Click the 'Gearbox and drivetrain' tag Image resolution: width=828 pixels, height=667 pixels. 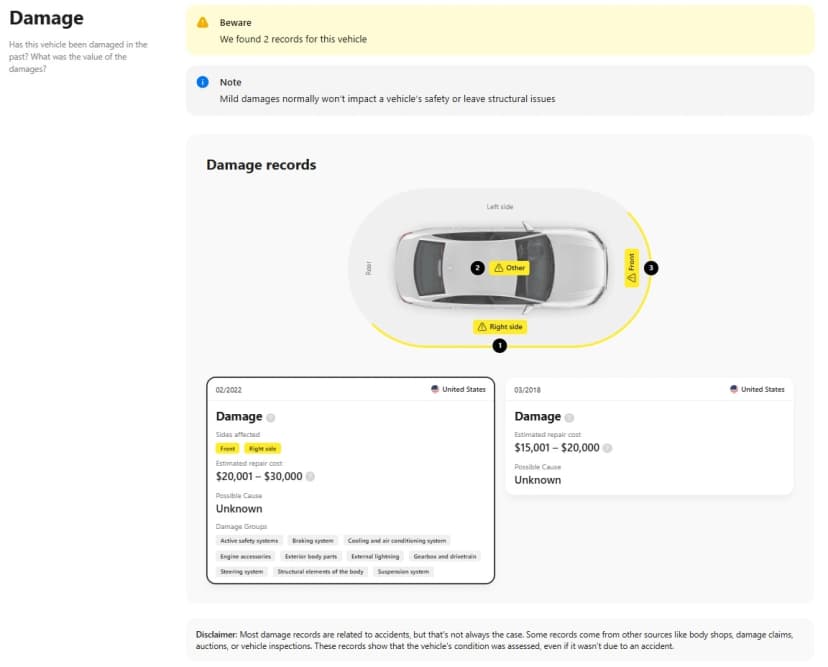(x=445, y=556)
